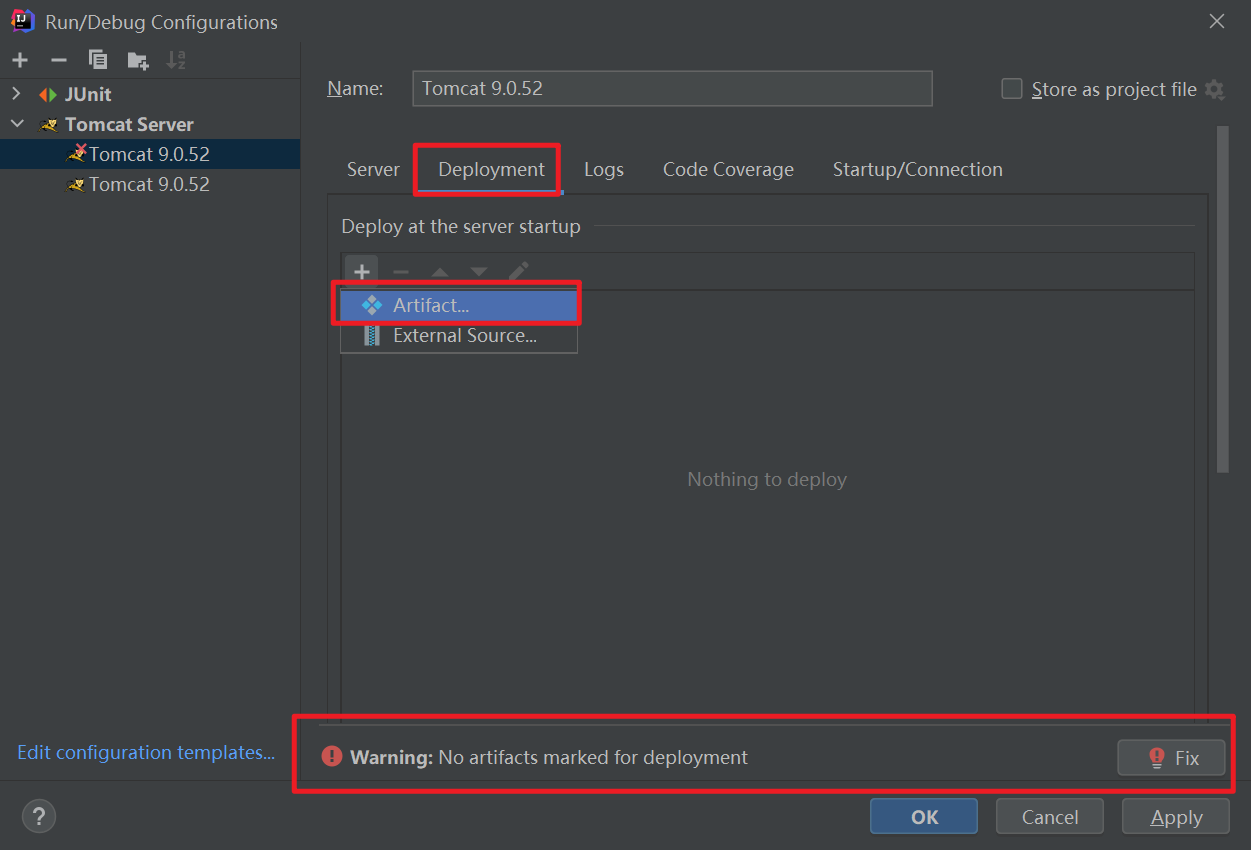Open the Code Coverage tab
1251x850 pixels.
tap(728, 169)
